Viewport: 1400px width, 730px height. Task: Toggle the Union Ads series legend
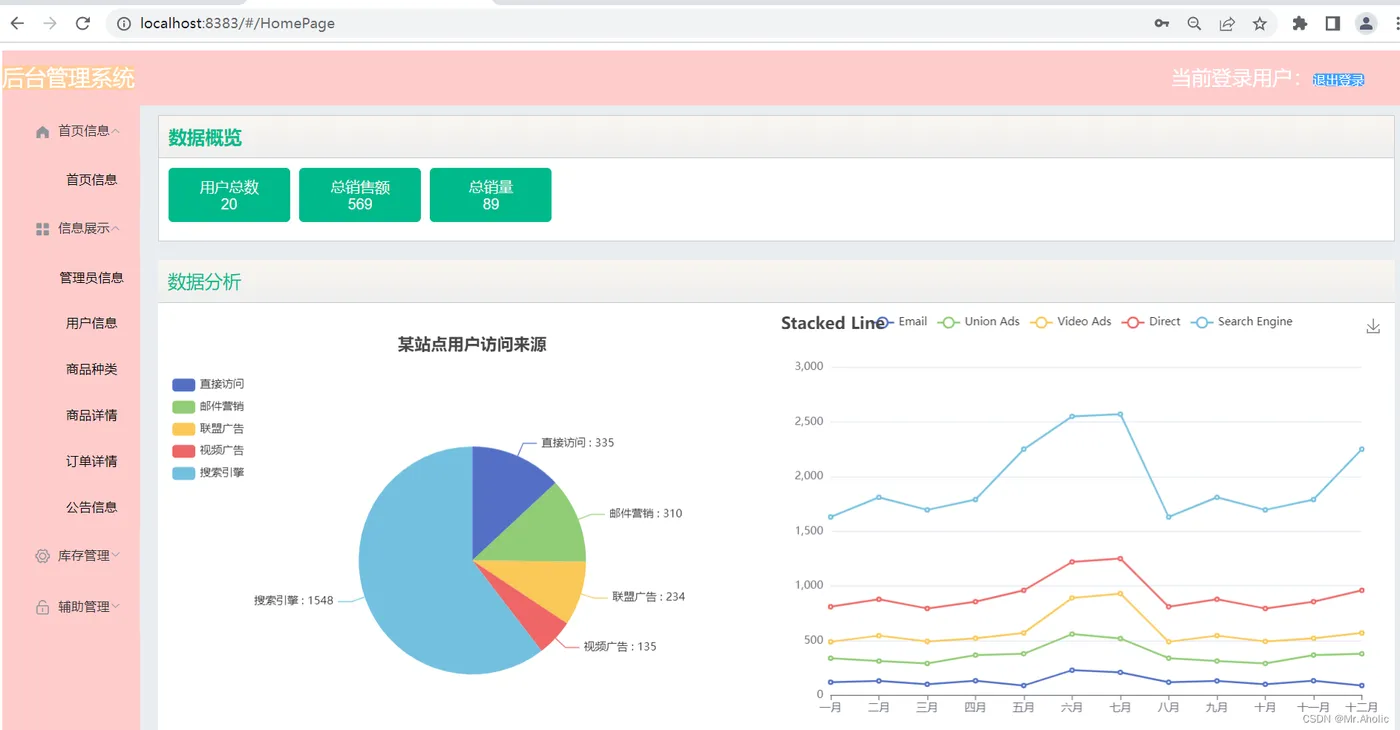(979, 322)
